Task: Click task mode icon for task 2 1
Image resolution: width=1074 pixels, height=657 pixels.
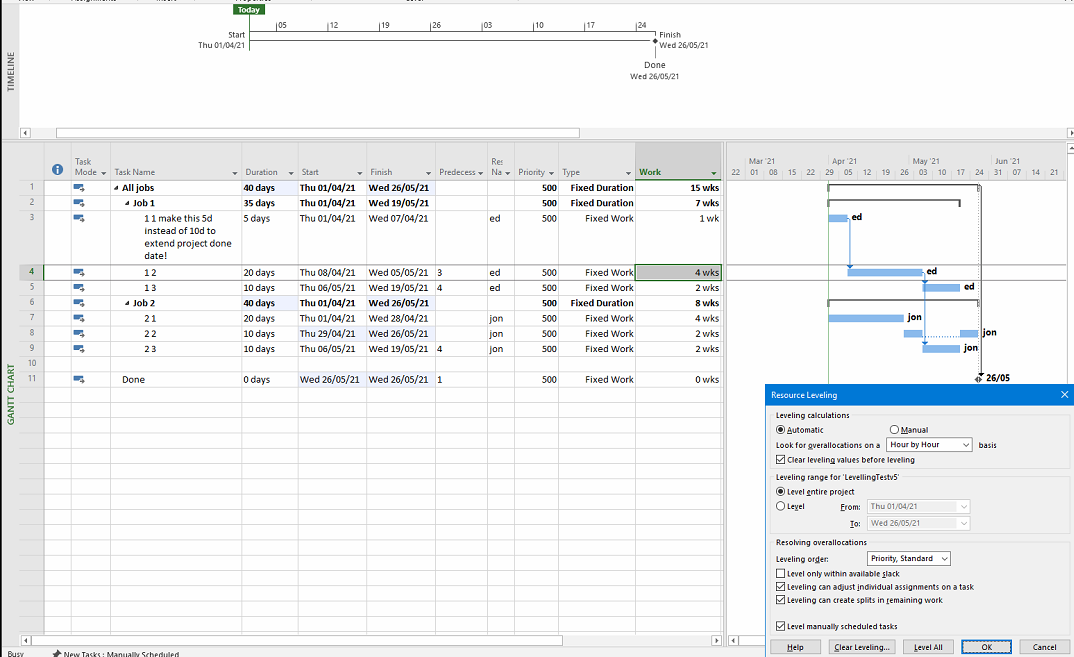Action: (x=79, y=319)
